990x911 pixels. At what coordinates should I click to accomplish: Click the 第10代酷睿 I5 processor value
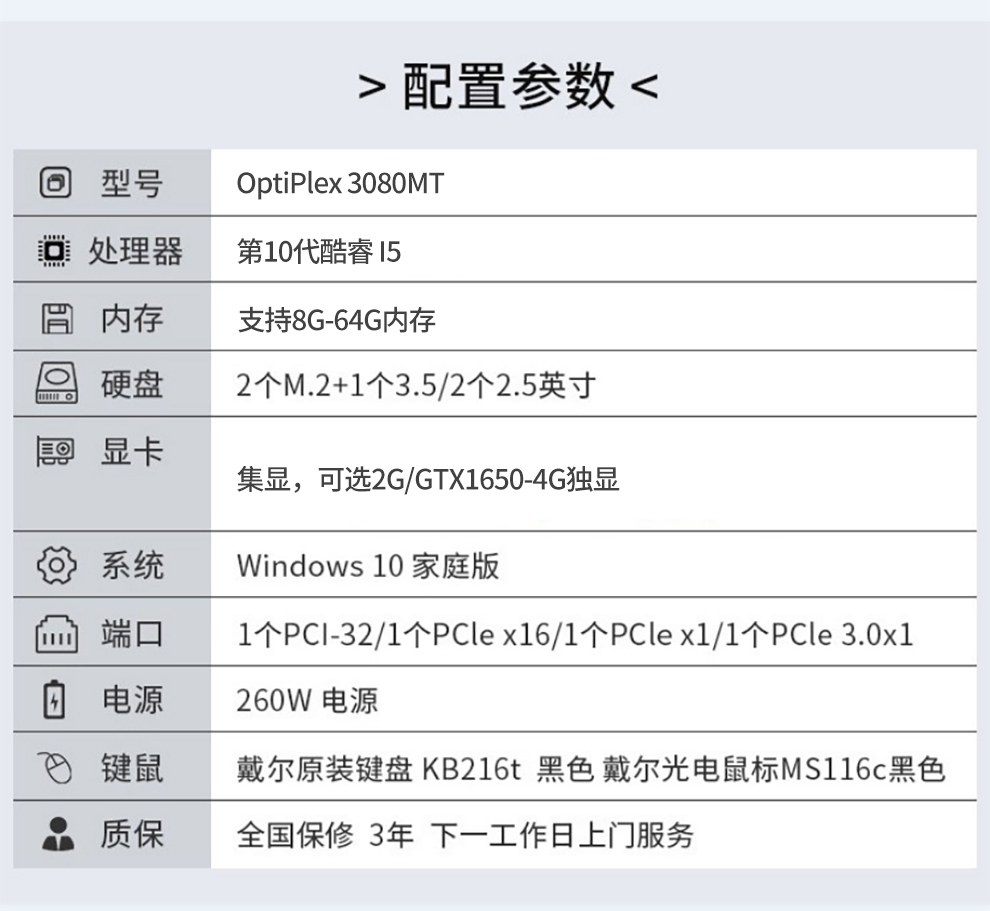point(319,251)
